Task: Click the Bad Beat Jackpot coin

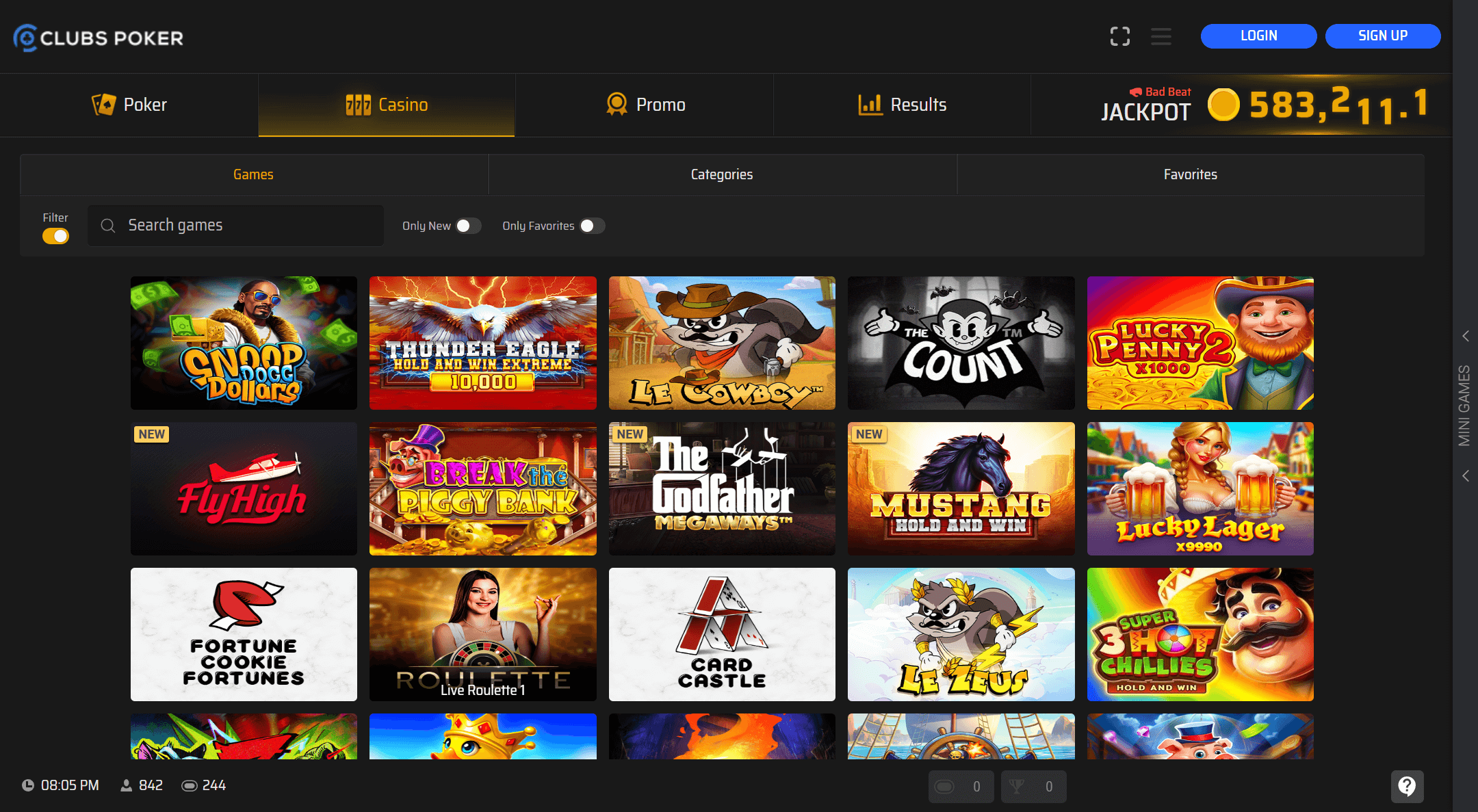Action: [1223, 105]
